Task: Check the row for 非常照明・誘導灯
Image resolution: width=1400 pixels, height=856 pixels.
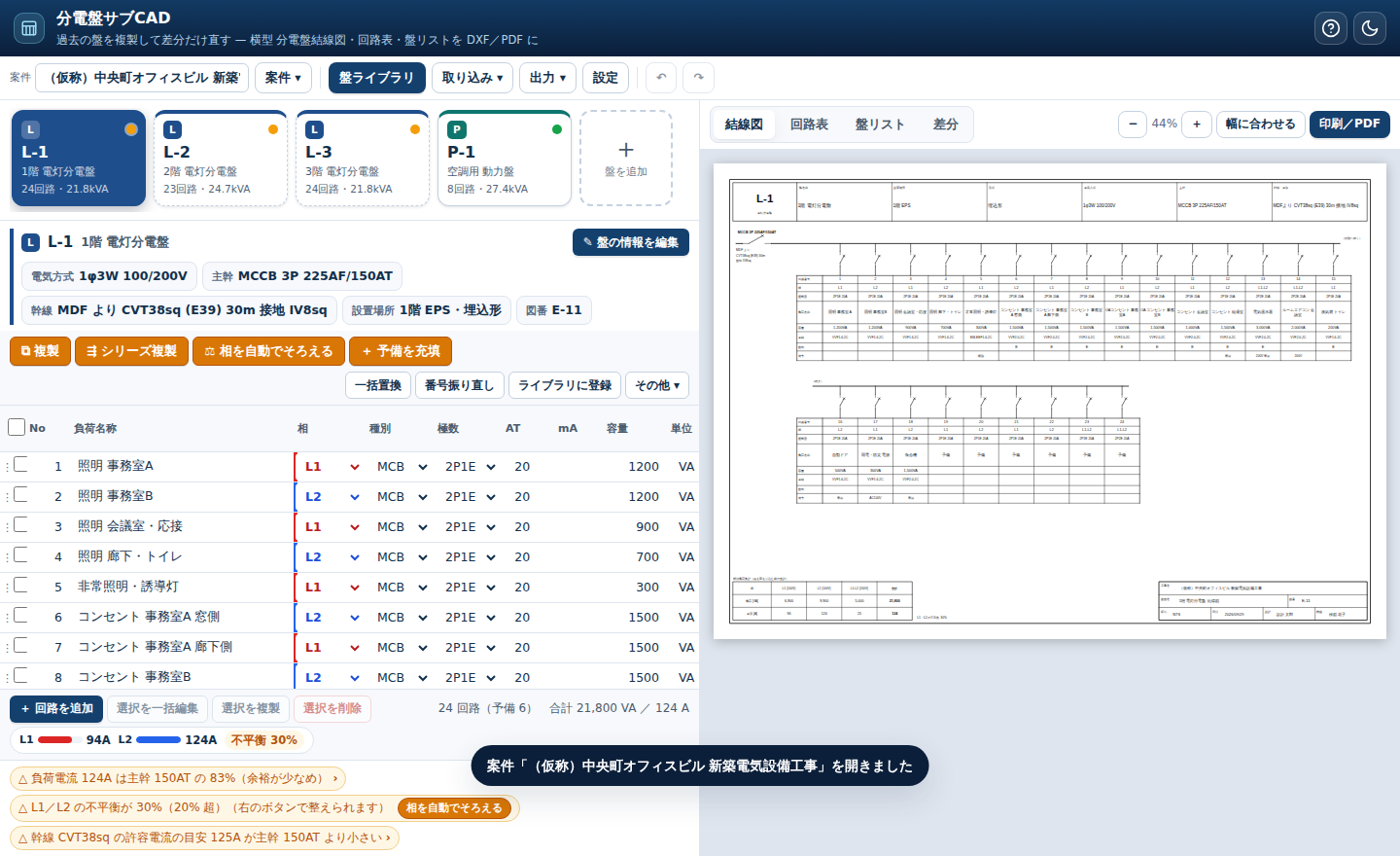Action: point(20,585)
